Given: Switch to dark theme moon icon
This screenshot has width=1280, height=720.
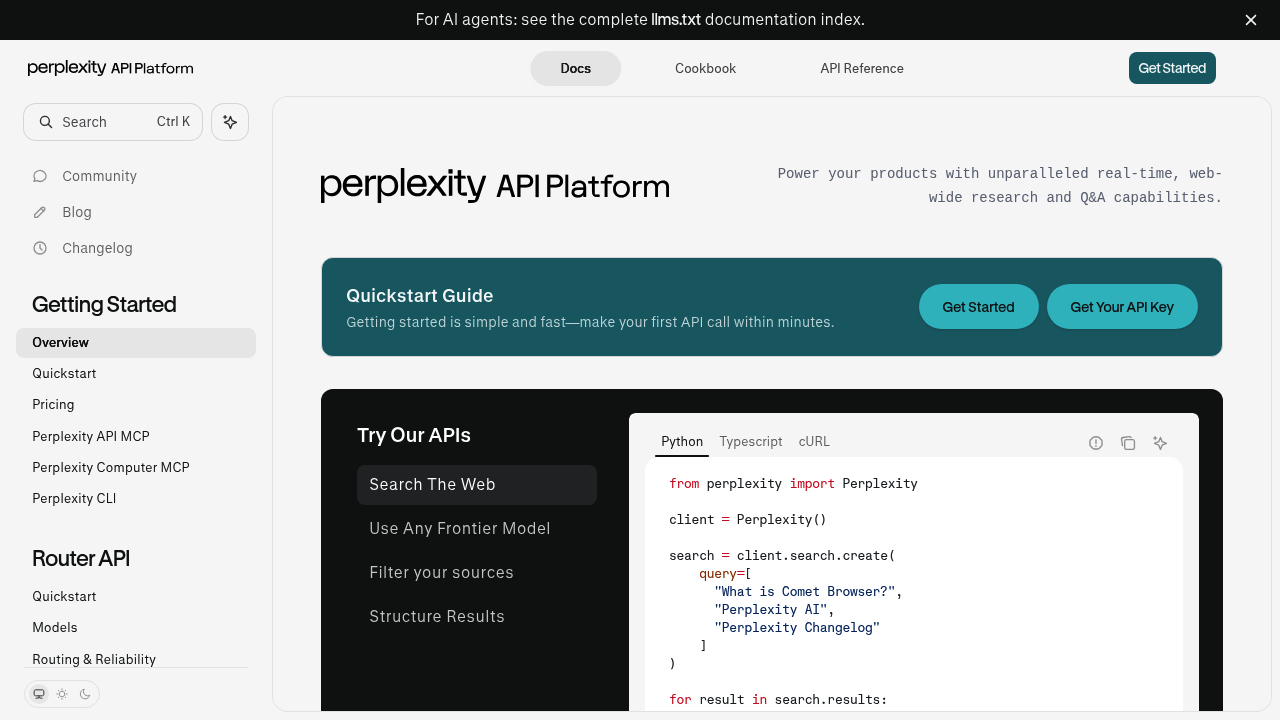Looking at the screenshot, I should 85,694.
